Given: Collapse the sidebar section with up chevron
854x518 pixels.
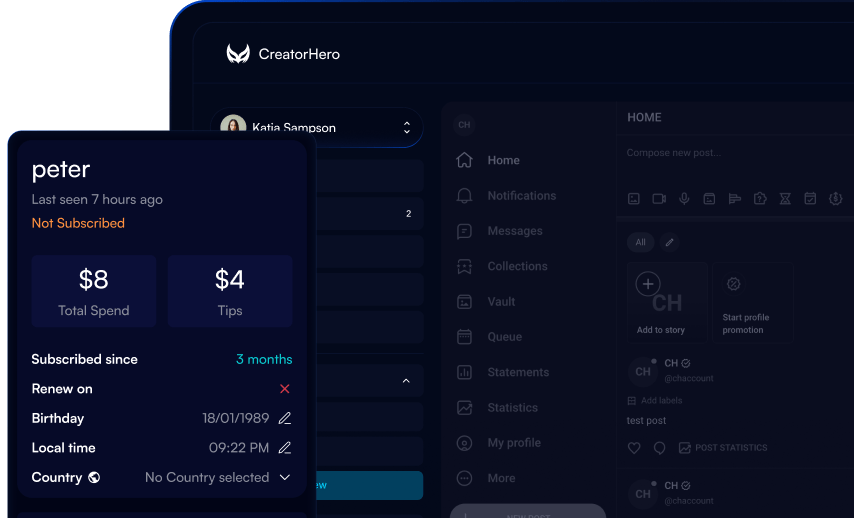Looking at the screenshot, I should pos(406,381).
